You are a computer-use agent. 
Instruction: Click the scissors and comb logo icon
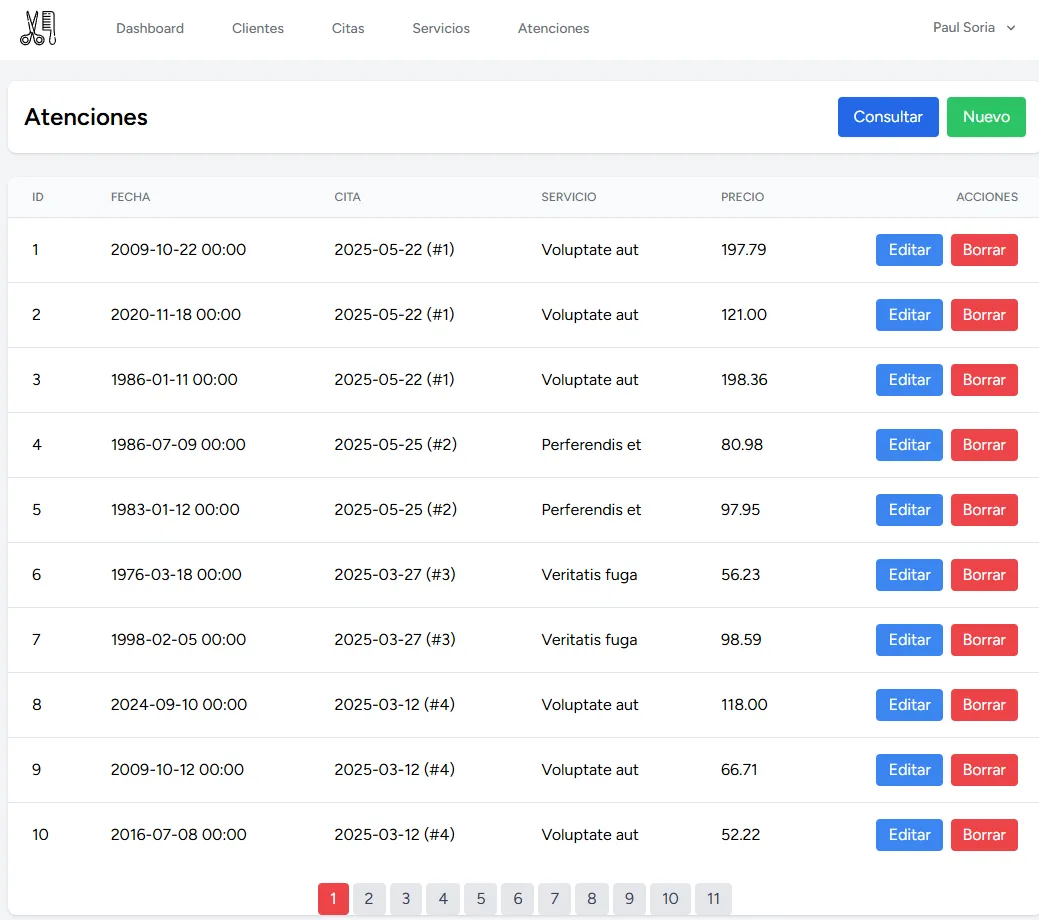[x=38, y=28]
